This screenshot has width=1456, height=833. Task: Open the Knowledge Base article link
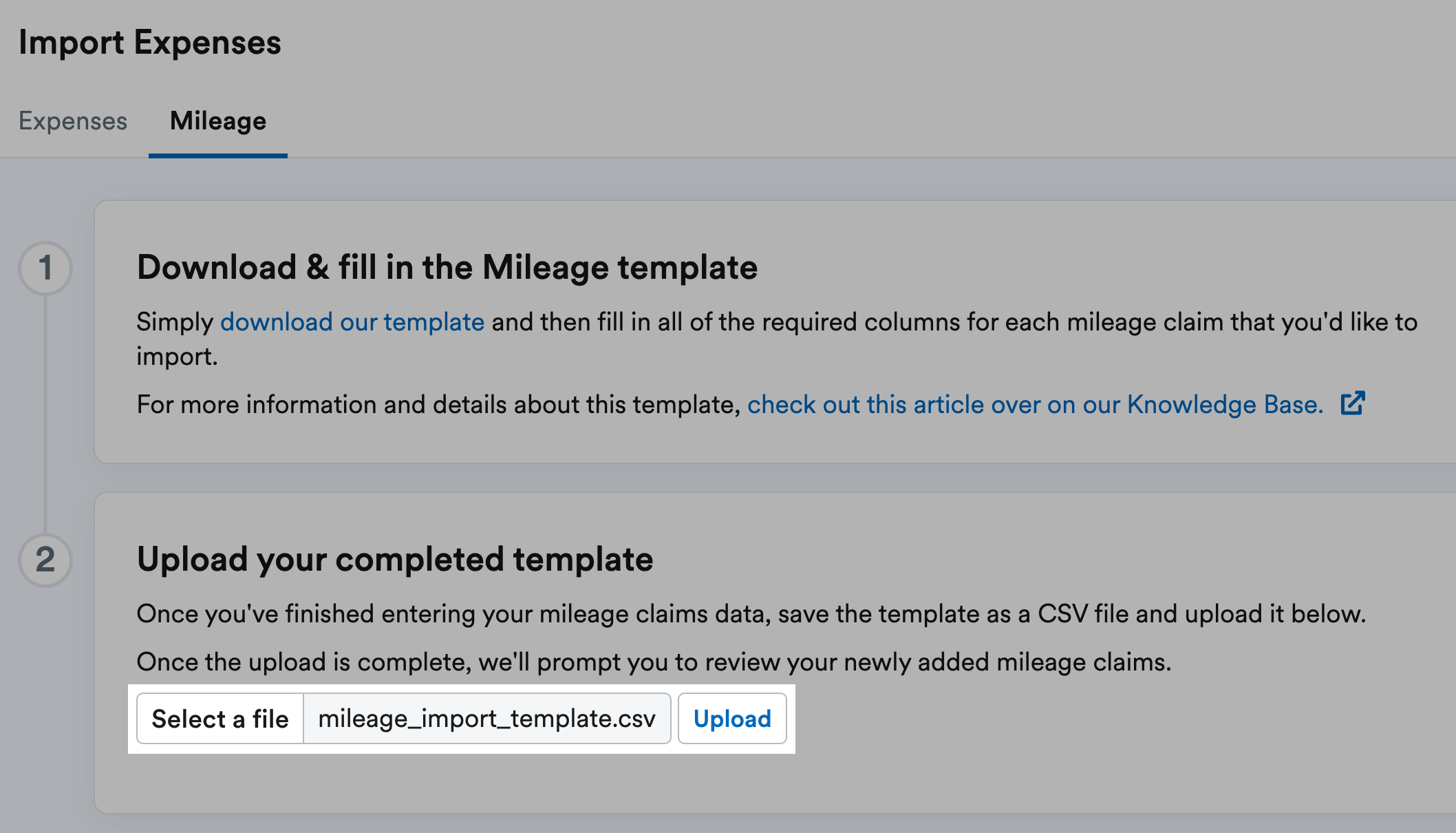(x=1036, y=405)
